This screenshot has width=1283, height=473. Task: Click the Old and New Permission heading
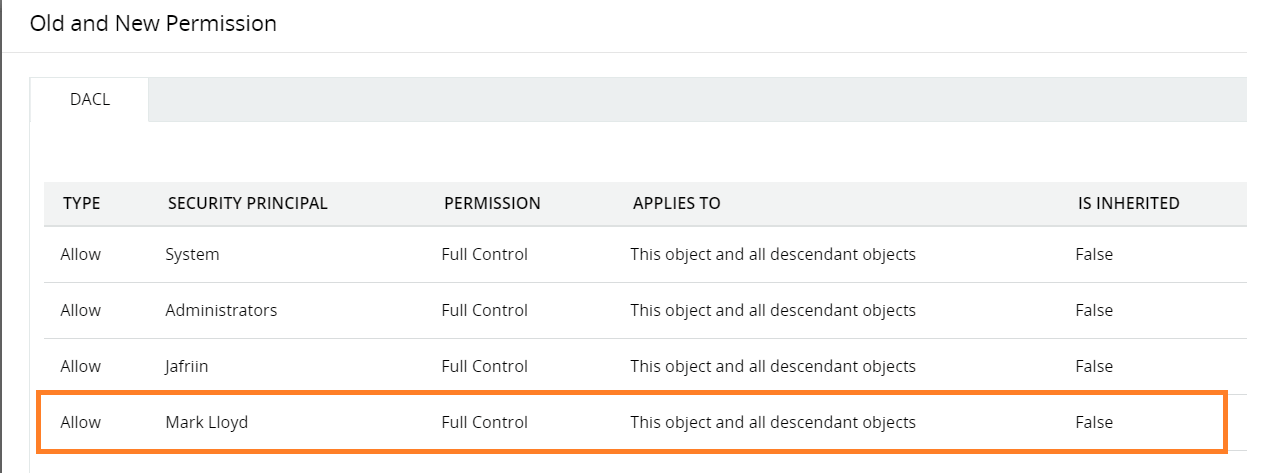click(153, 23)
